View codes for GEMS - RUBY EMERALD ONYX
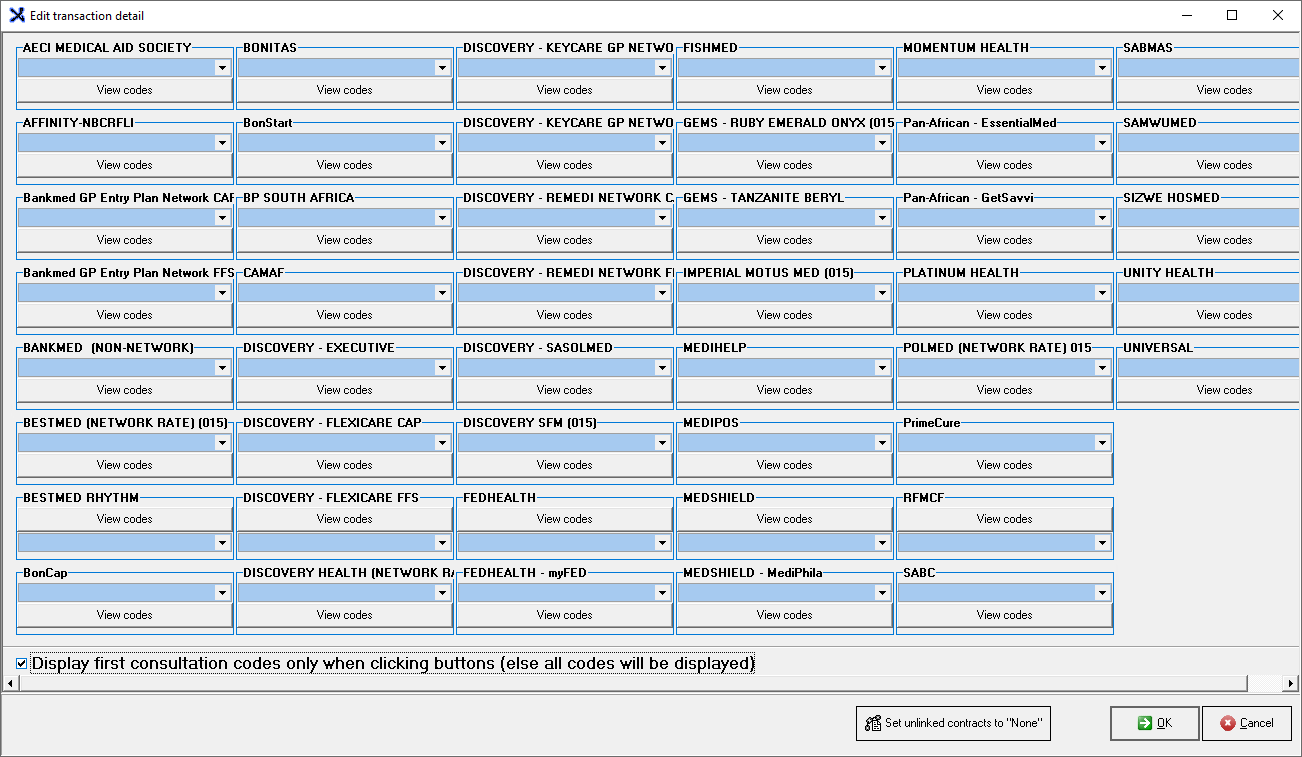The height and width of the screenshot is (757, 1302). pyautogui.click(x=785, y=165)
